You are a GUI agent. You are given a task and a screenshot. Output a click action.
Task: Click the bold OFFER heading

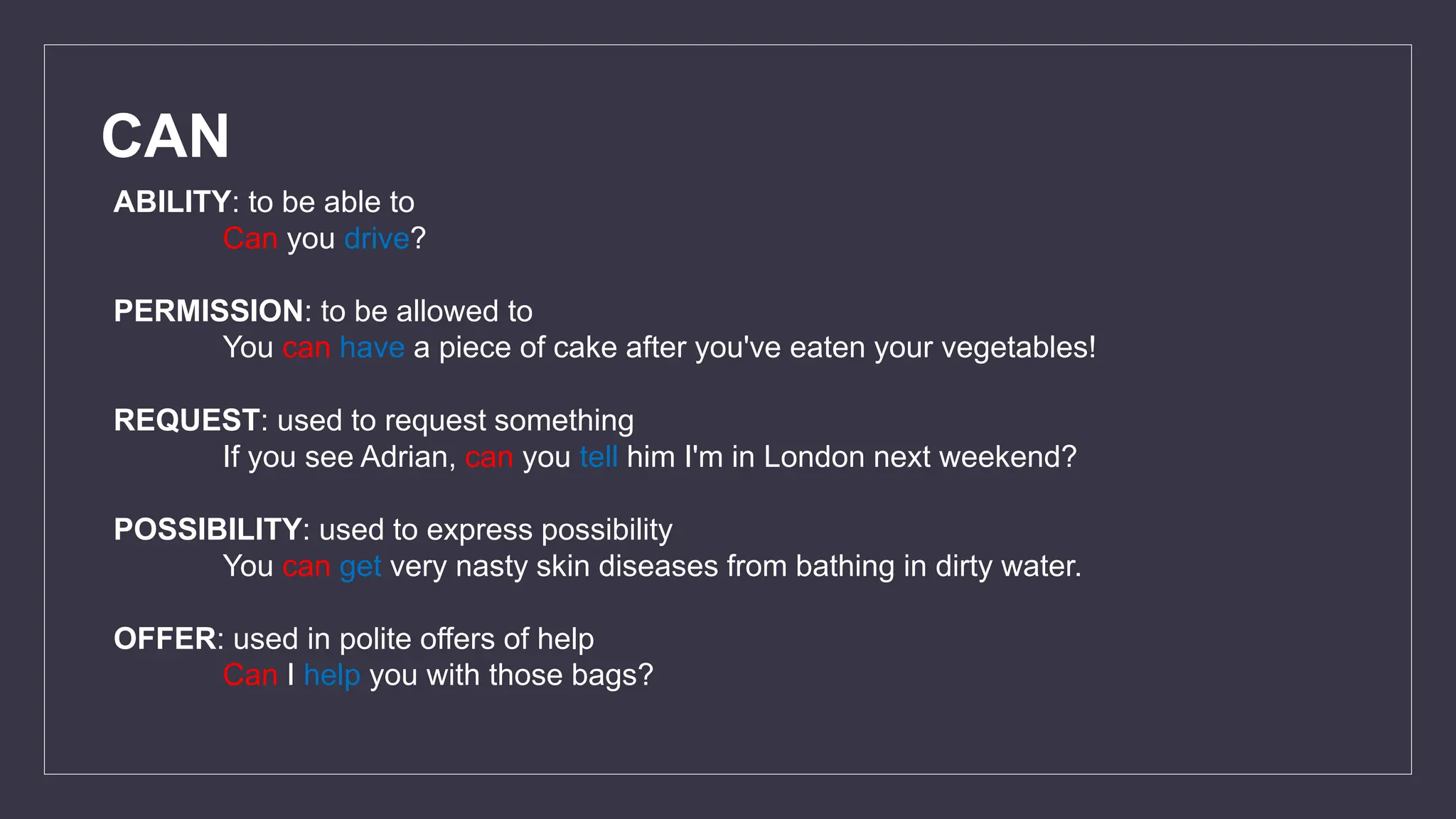coord(165,638)
